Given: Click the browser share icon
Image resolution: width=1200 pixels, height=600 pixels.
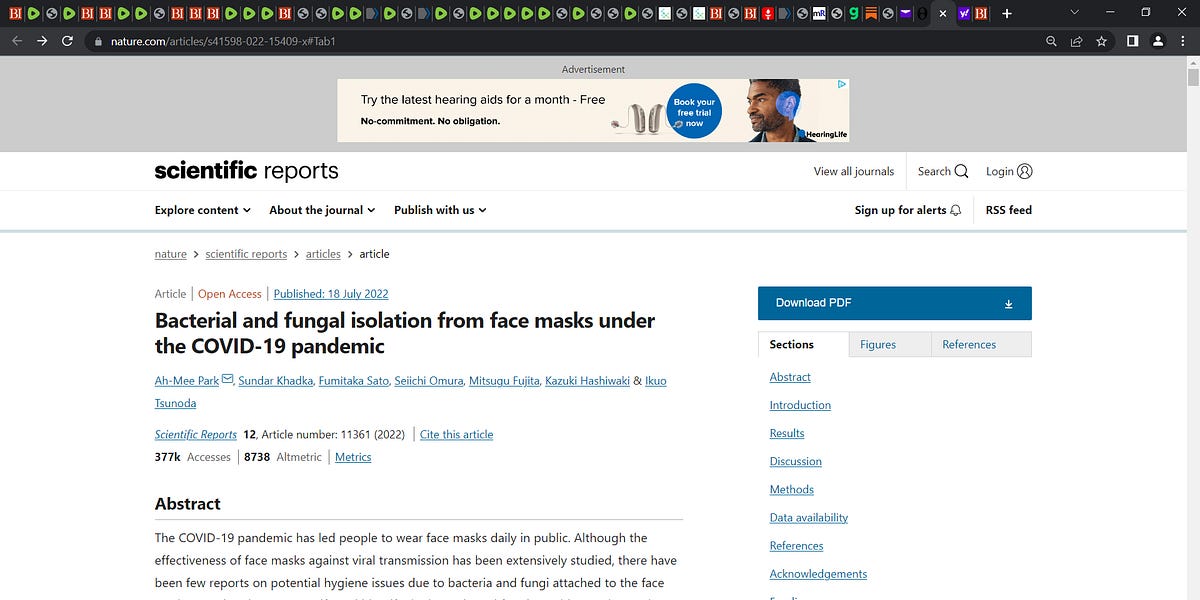Looking at the screenshot, I should tap(1075, 42).
